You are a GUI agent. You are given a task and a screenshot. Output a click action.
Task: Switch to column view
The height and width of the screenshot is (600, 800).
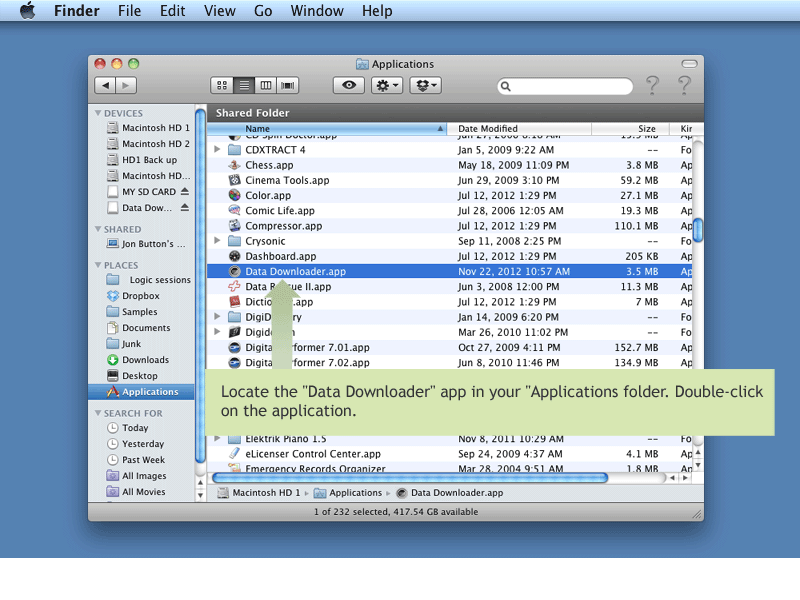[266, 85]
